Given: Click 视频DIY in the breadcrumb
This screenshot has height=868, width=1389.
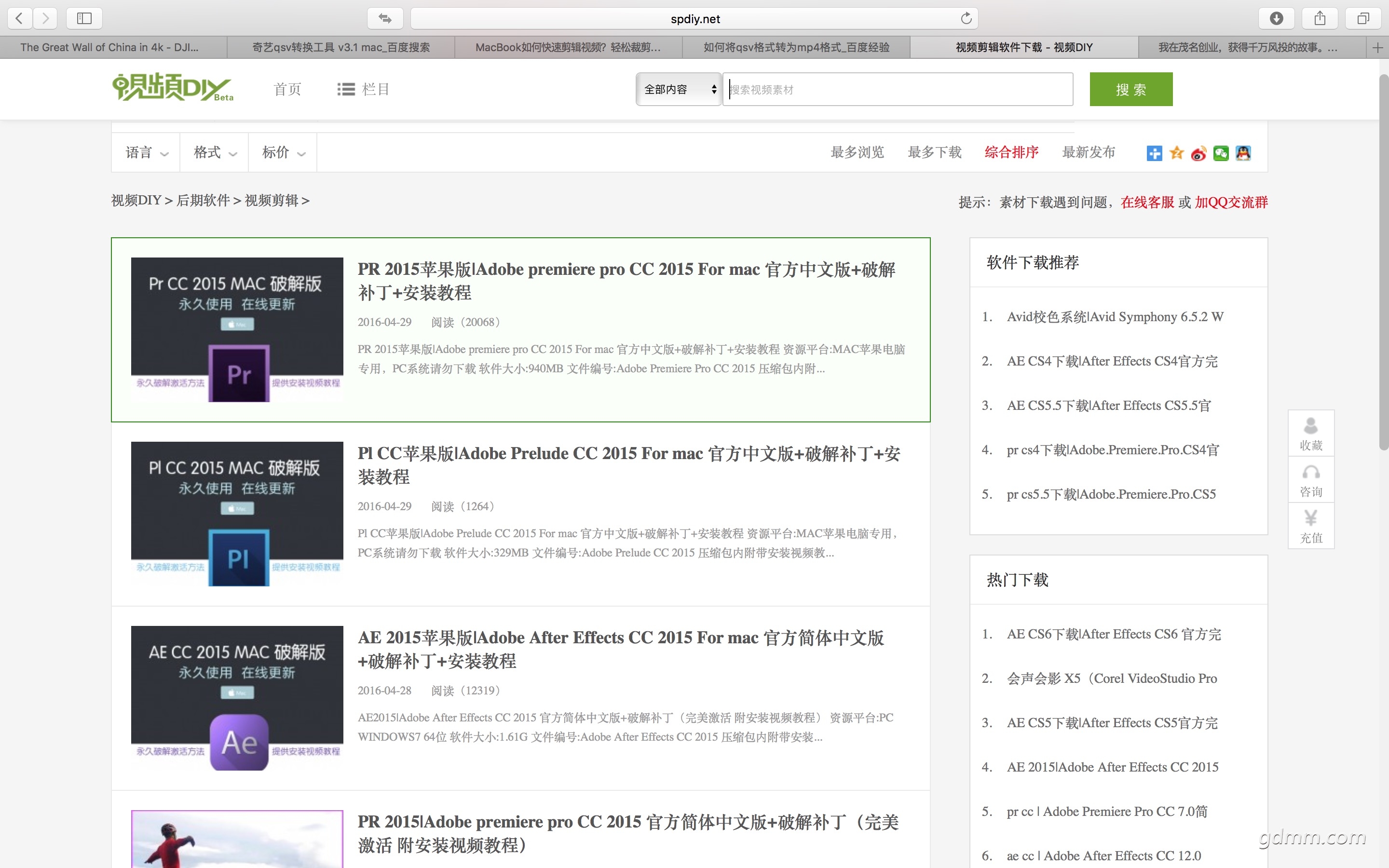Looking at the screenshot, I should pyautogui.click(x=136, y=200).
